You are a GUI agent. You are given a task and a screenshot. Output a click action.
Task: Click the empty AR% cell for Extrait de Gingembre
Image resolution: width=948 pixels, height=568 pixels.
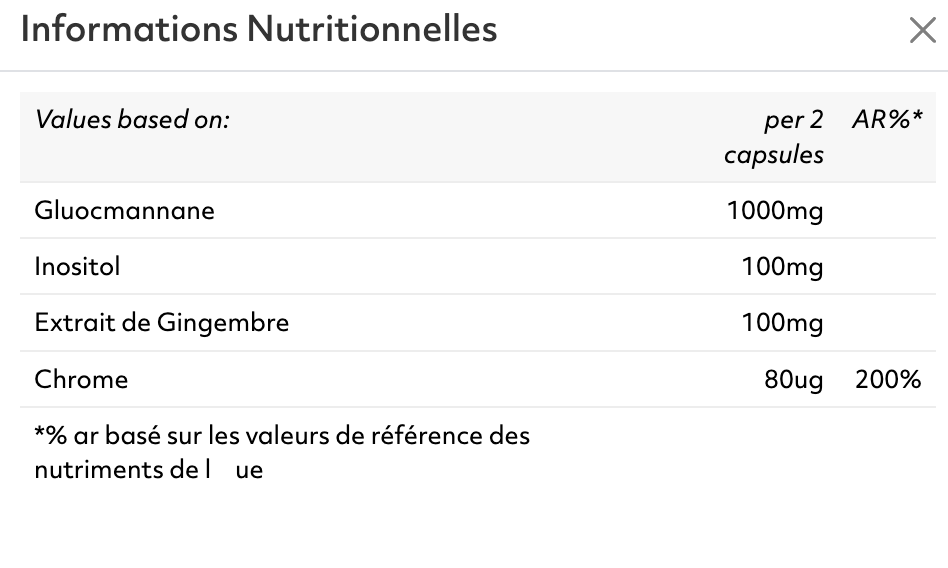coord(887,323)
